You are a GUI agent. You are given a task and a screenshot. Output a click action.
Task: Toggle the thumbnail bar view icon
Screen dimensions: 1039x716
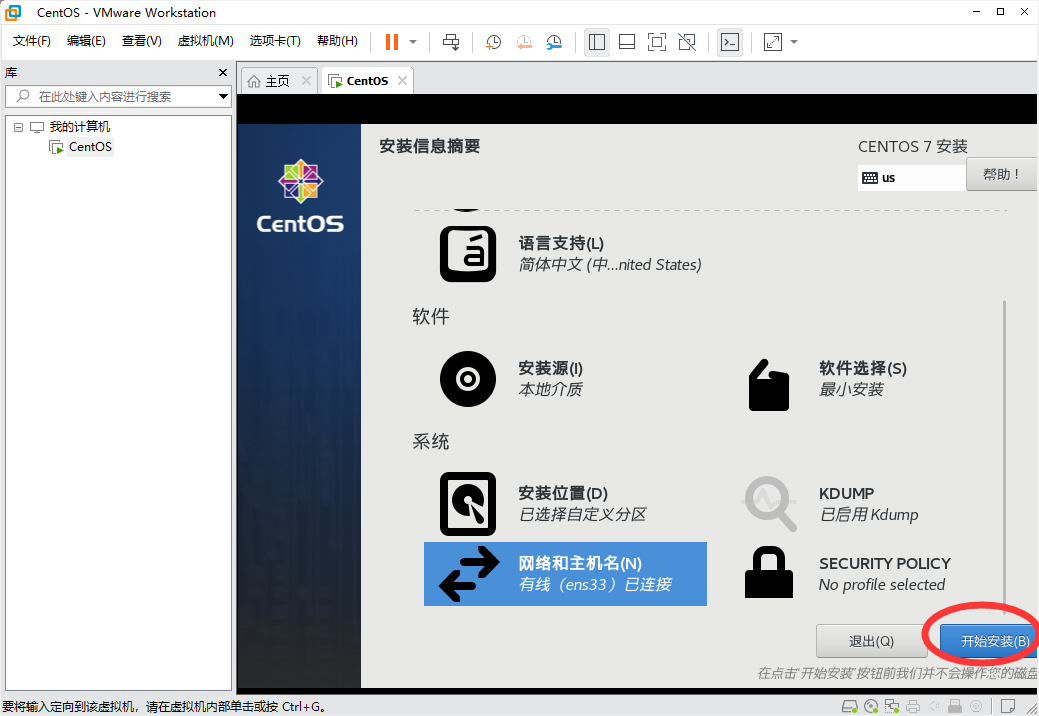[627, 42]
